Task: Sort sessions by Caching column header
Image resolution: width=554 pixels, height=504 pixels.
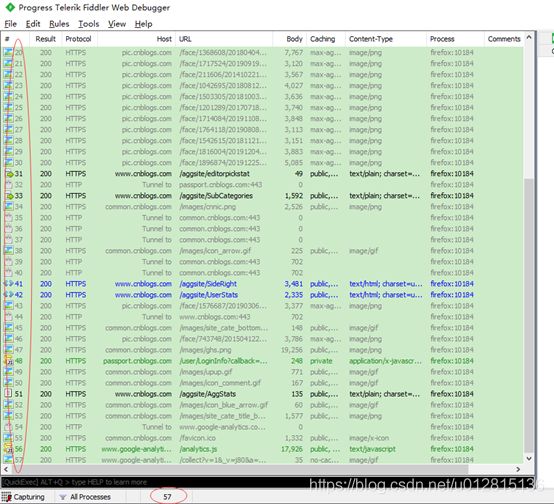Action: tap(326, 39)
